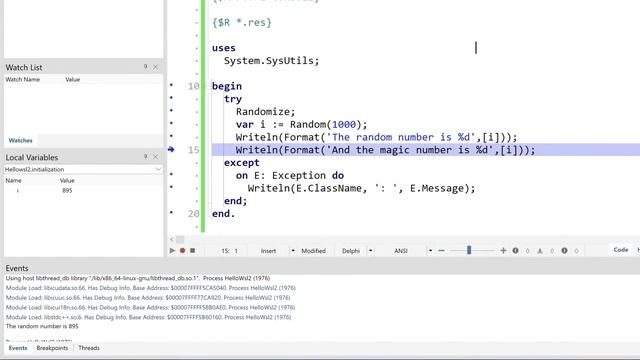Click the highlighted 'And the magic number' code line
This screenshot has height=360, width=640.
(426, 150)
